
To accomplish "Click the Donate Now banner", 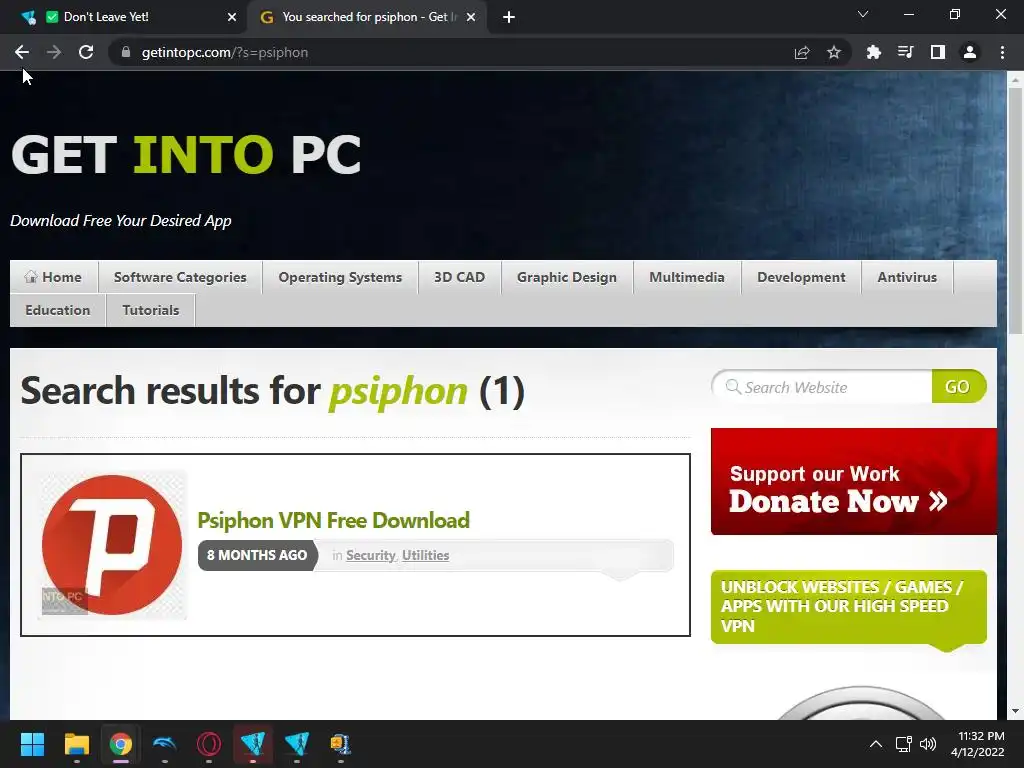I will click(854, 481).
